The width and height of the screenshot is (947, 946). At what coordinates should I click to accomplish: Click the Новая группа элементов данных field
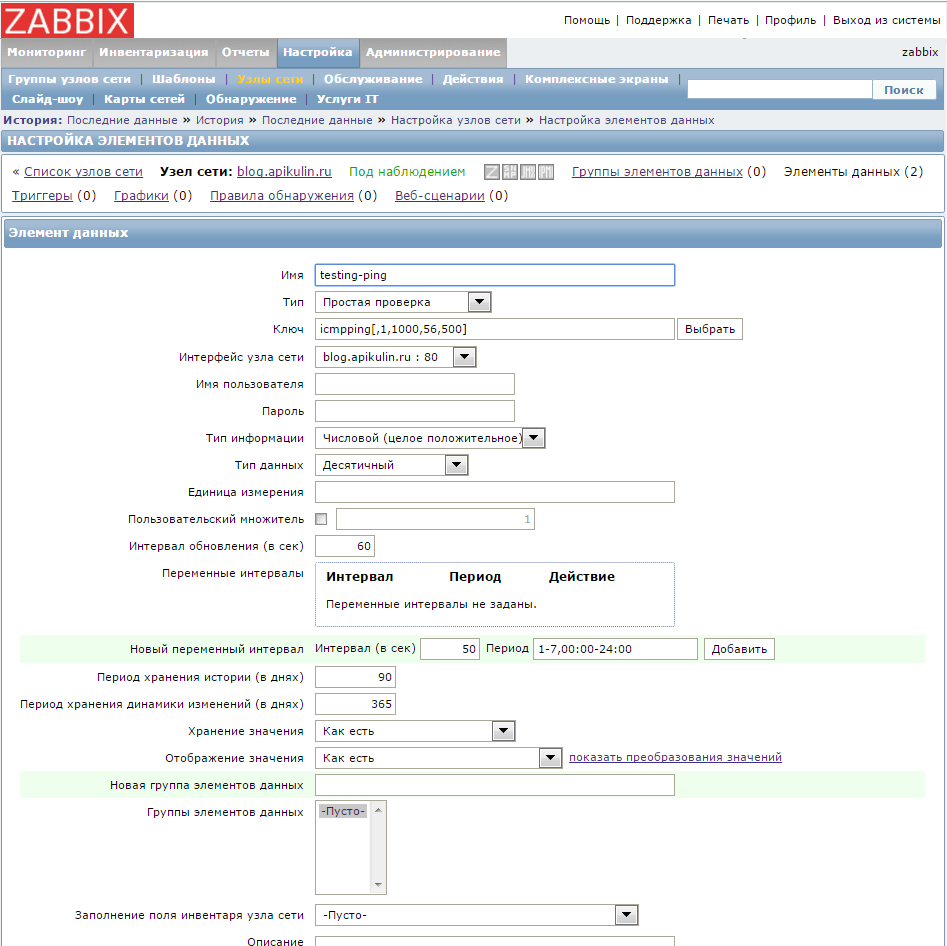click(x=495, y=785)
